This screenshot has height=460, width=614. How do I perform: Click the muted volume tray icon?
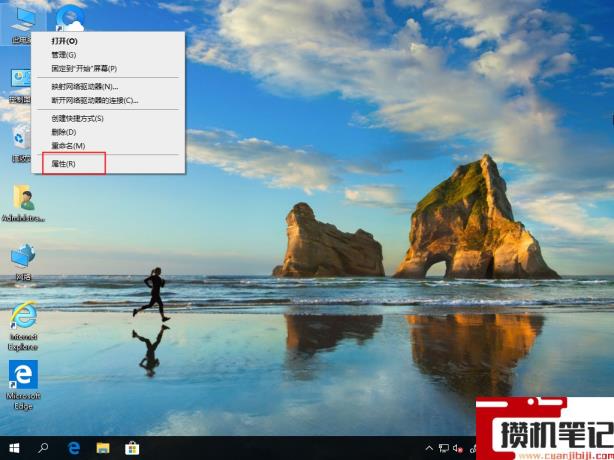tap(457, 448)
